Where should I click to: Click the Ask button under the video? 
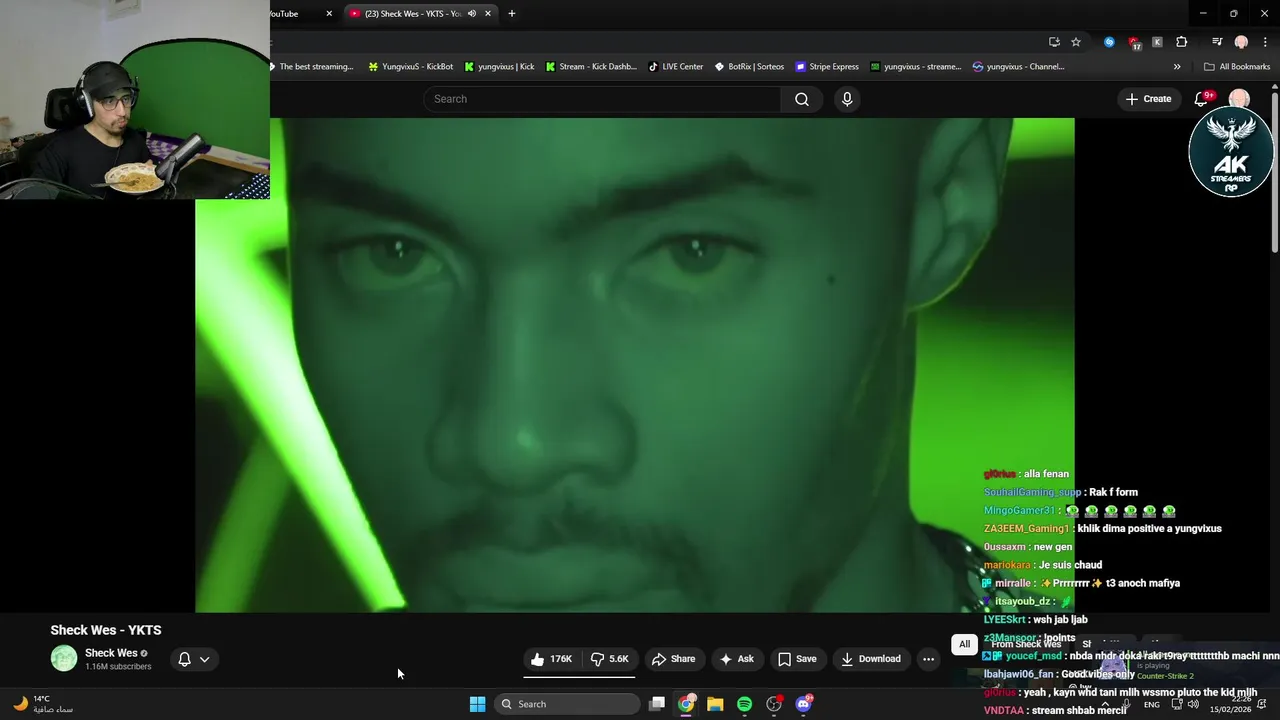pos(736,659)
